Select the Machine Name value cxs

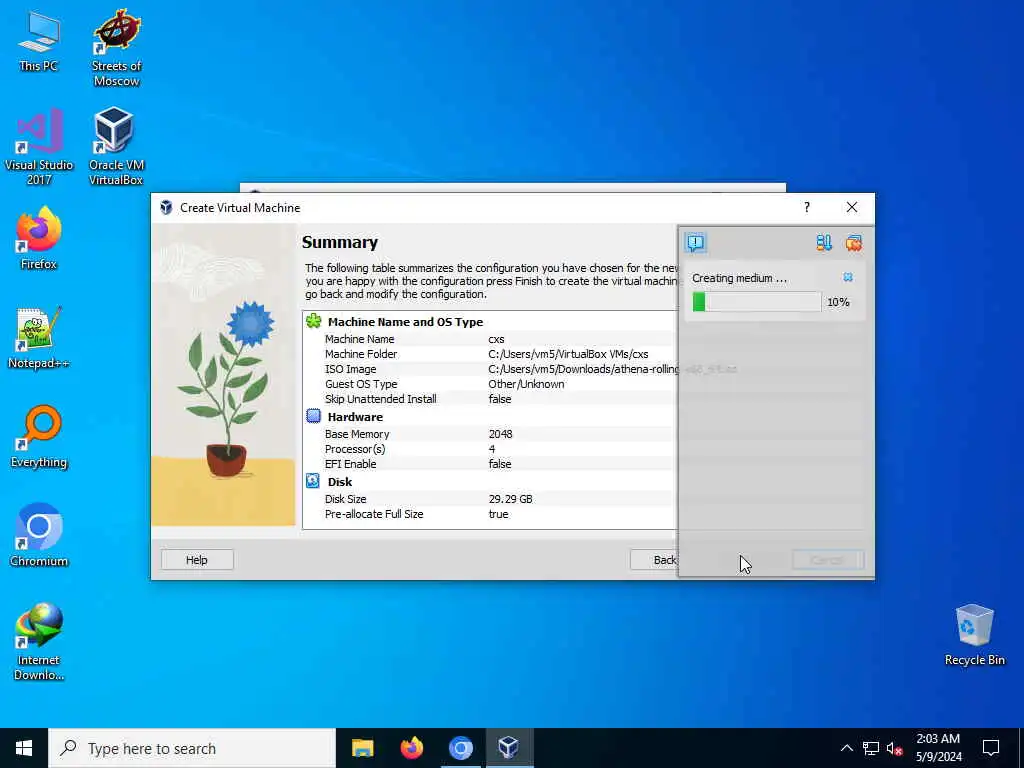(x=496, y=339)
